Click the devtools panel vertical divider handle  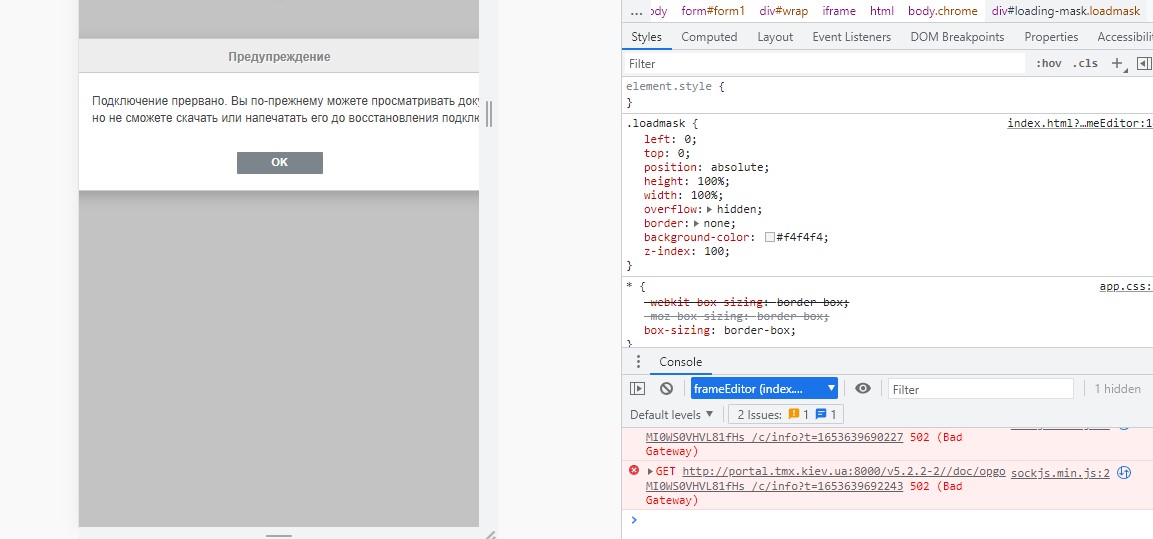(489, 114)
